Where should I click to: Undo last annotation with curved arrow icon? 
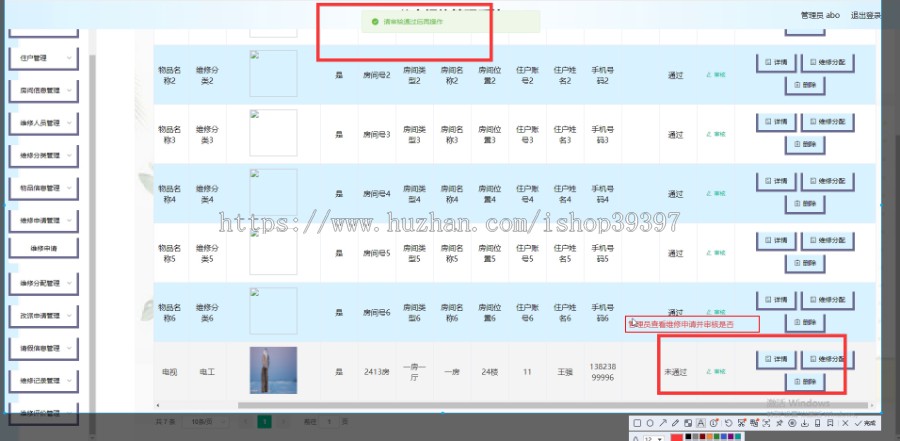coord(728,423)
